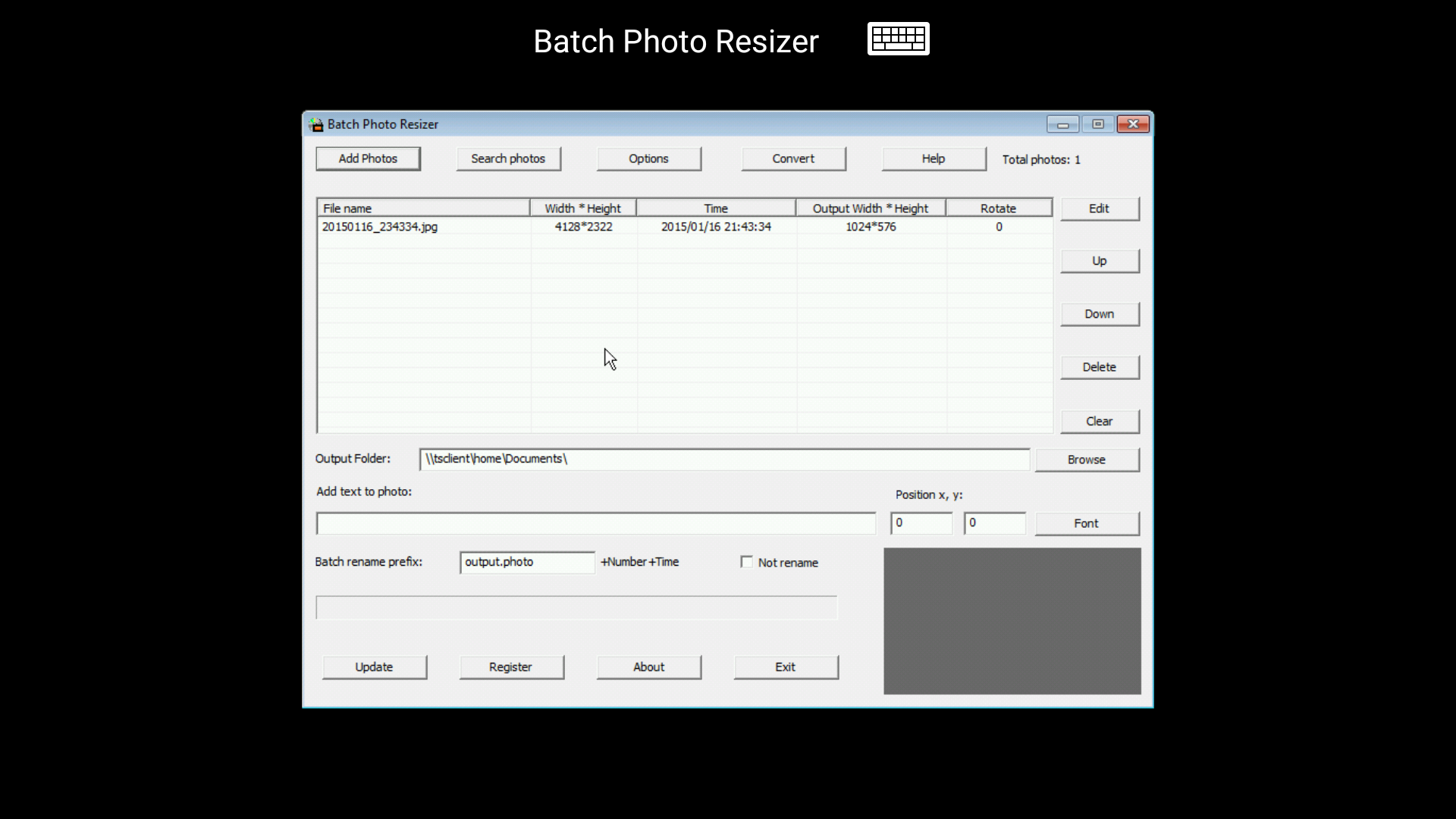Move photo Up in list

(1100, 261)
